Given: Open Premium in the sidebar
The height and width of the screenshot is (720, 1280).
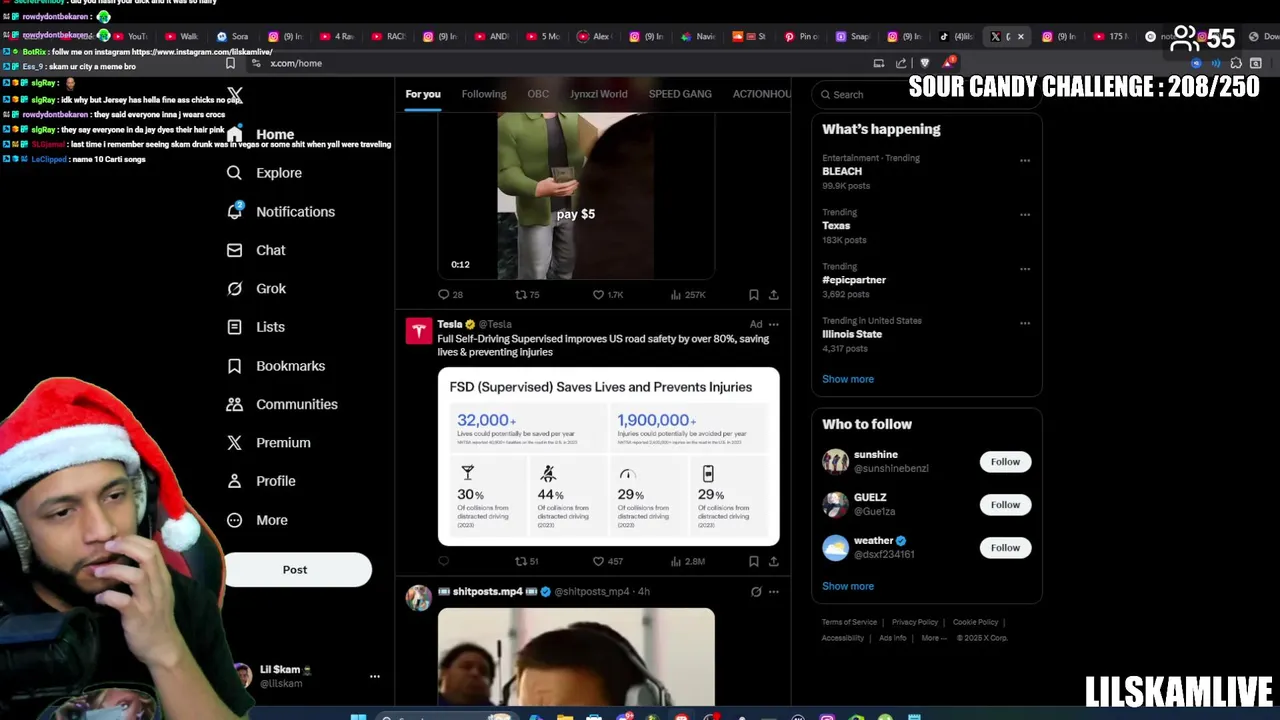Looking at the screenshot, I should [269, 443].
